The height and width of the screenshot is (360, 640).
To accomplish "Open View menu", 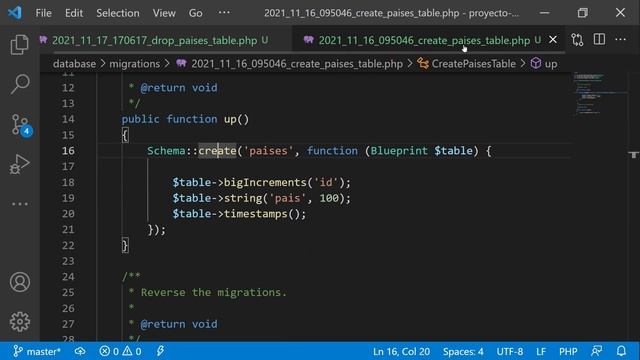I will click(164, 13).
